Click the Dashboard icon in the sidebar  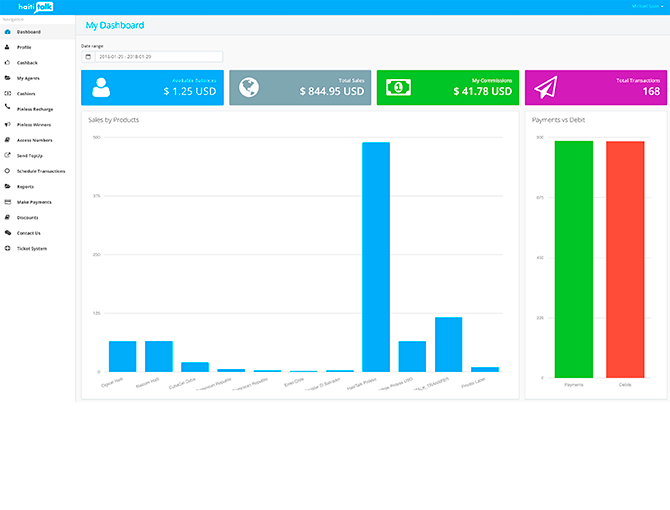(8, 32)
